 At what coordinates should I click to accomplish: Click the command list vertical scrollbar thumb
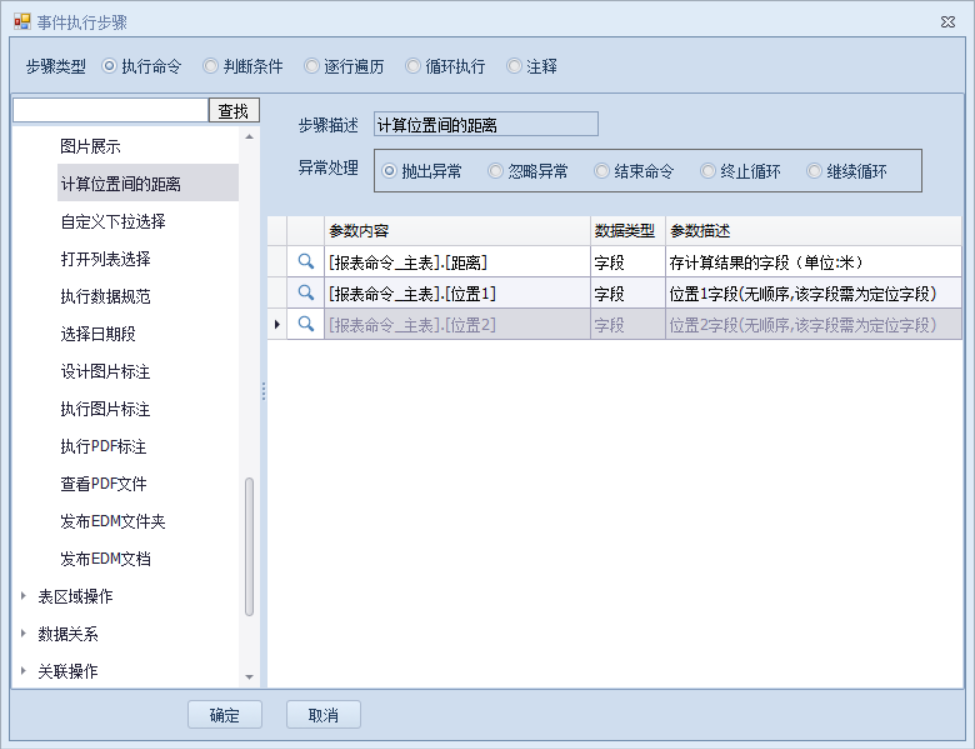[249, 547]
